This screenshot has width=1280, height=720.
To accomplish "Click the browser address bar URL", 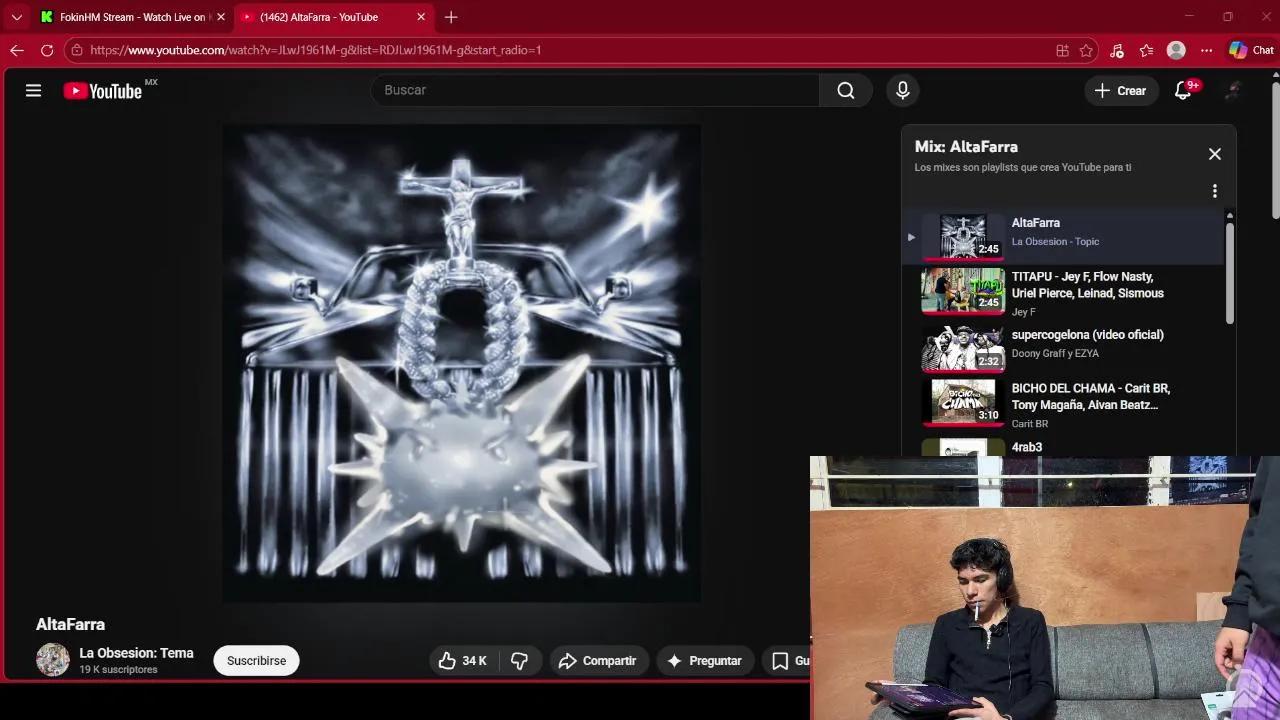I will coord(315,50).
